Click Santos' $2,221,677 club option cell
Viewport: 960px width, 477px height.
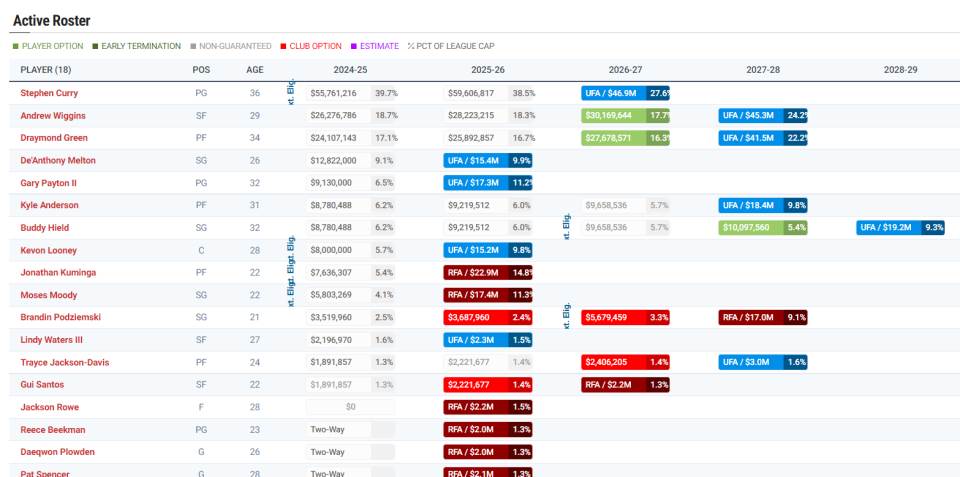pyautogui.click(x=488, y=385)
